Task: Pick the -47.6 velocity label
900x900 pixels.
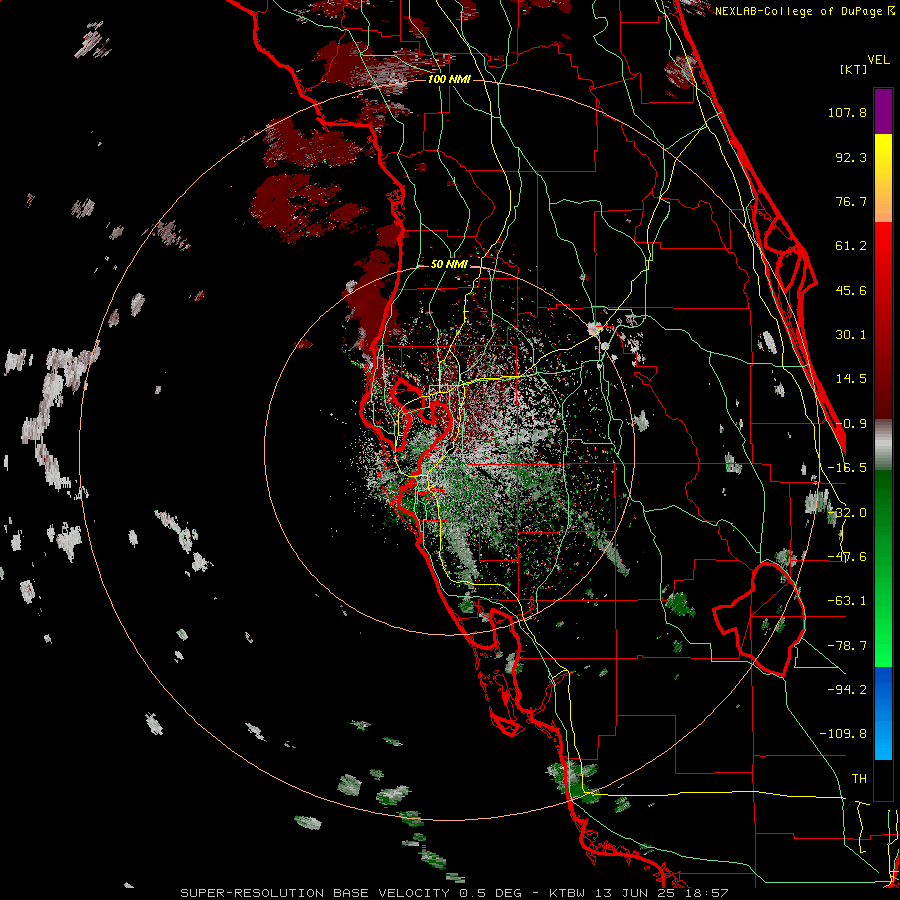Action: (x=847, y=557)
